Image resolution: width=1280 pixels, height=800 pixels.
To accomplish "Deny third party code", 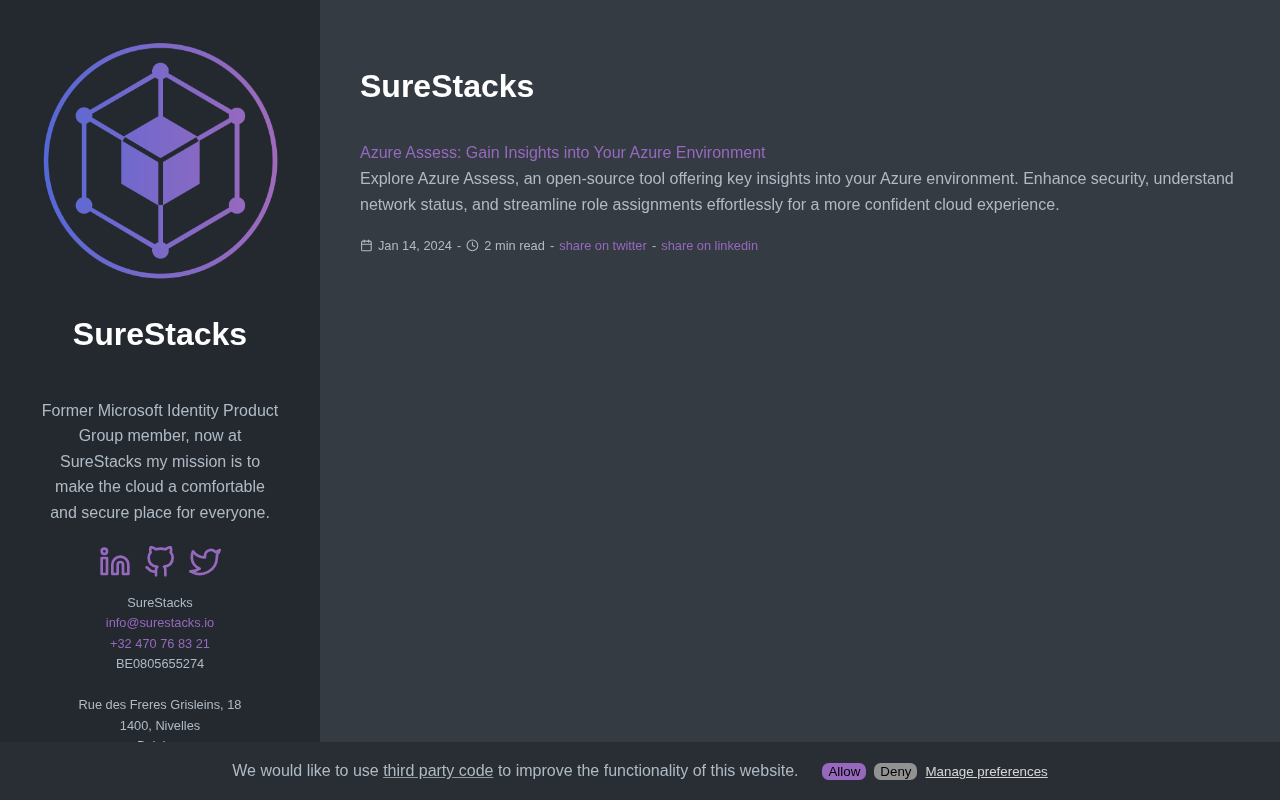I will click(895, 771).
